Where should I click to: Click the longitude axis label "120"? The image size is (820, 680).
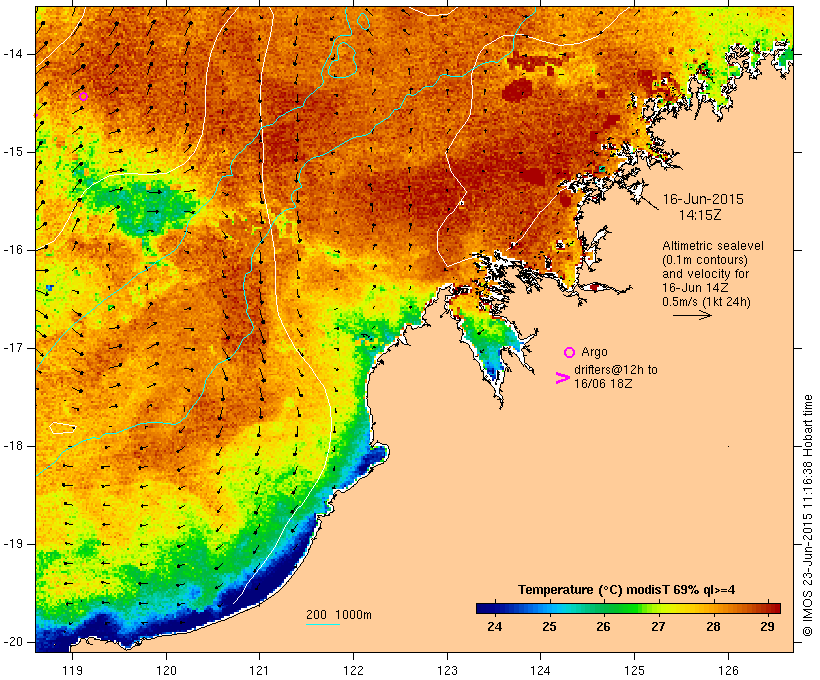(x=166, y=670)
